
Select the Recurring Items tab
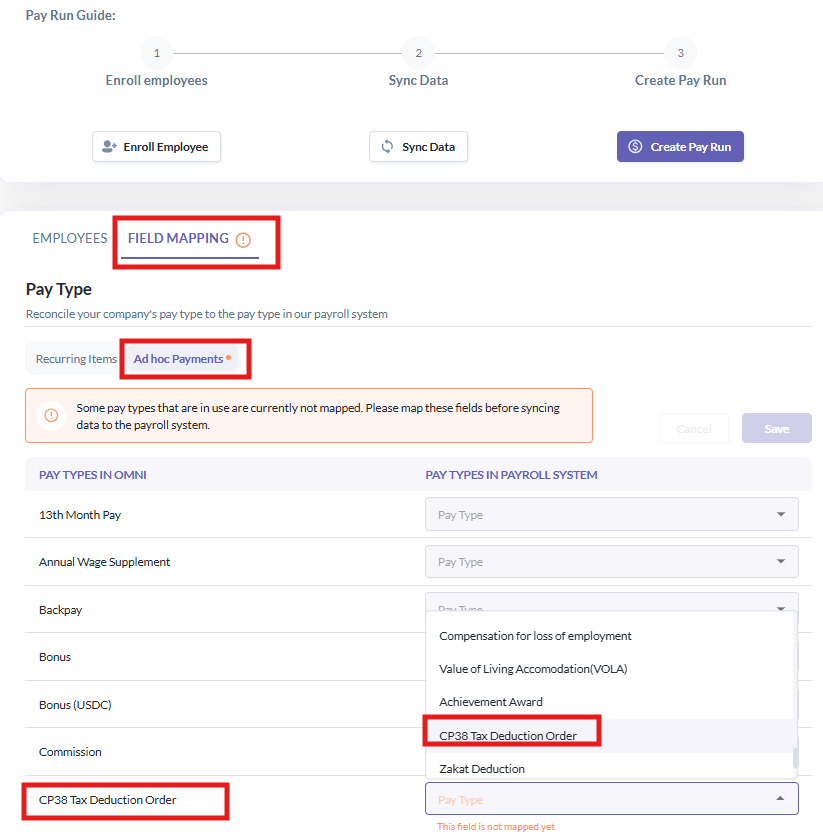76,359
